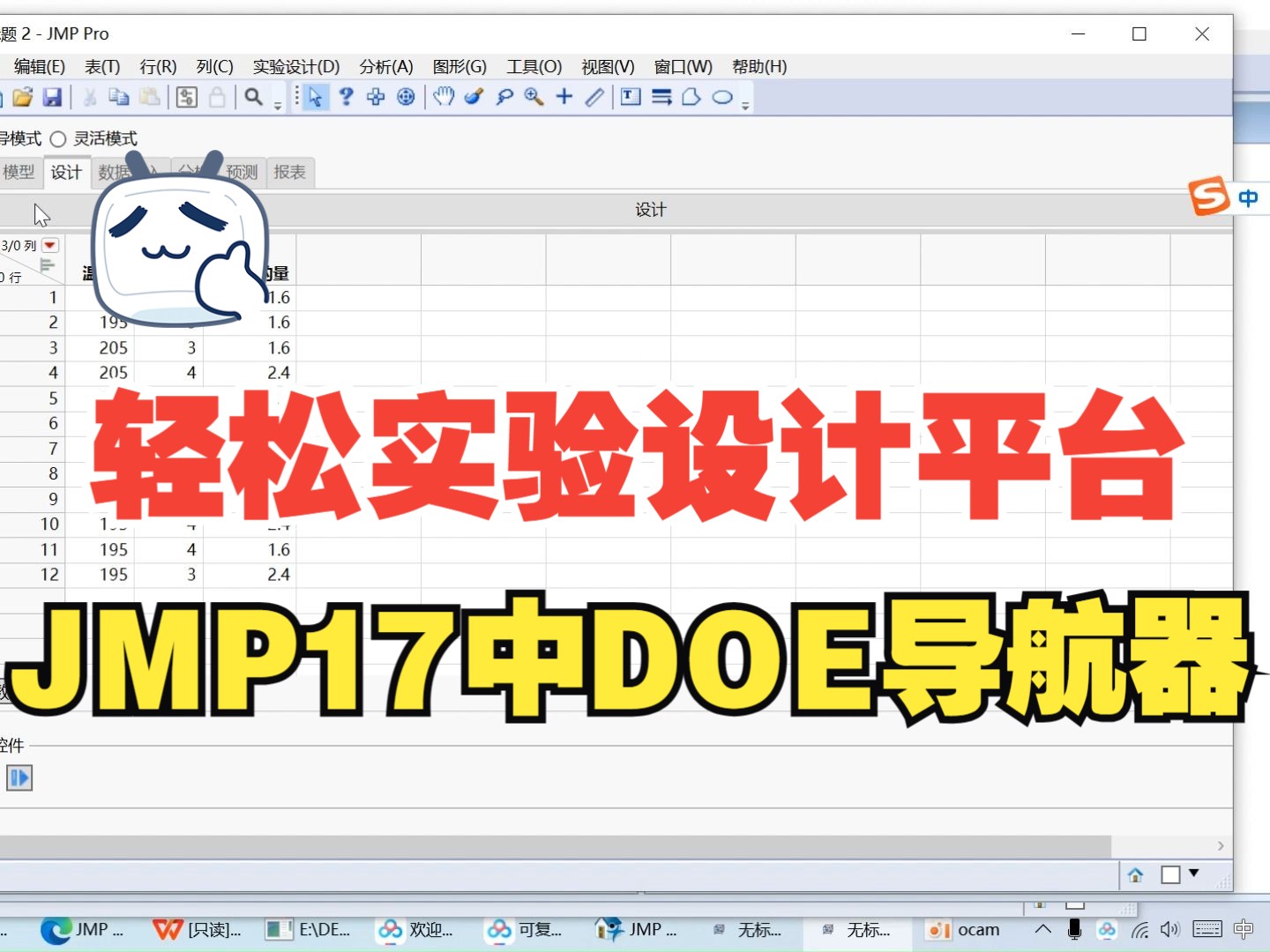This screenshot has height=952, width=1270.
Task: Open the data filter toolbar icon
Action: (x=187, y=97)
